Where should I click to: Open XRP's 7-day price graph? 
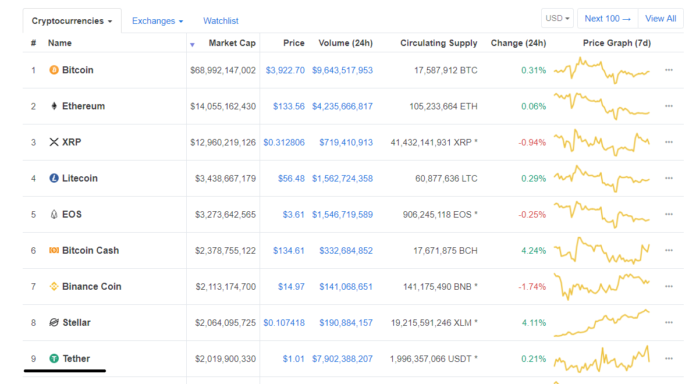click(x=601, y=142)
